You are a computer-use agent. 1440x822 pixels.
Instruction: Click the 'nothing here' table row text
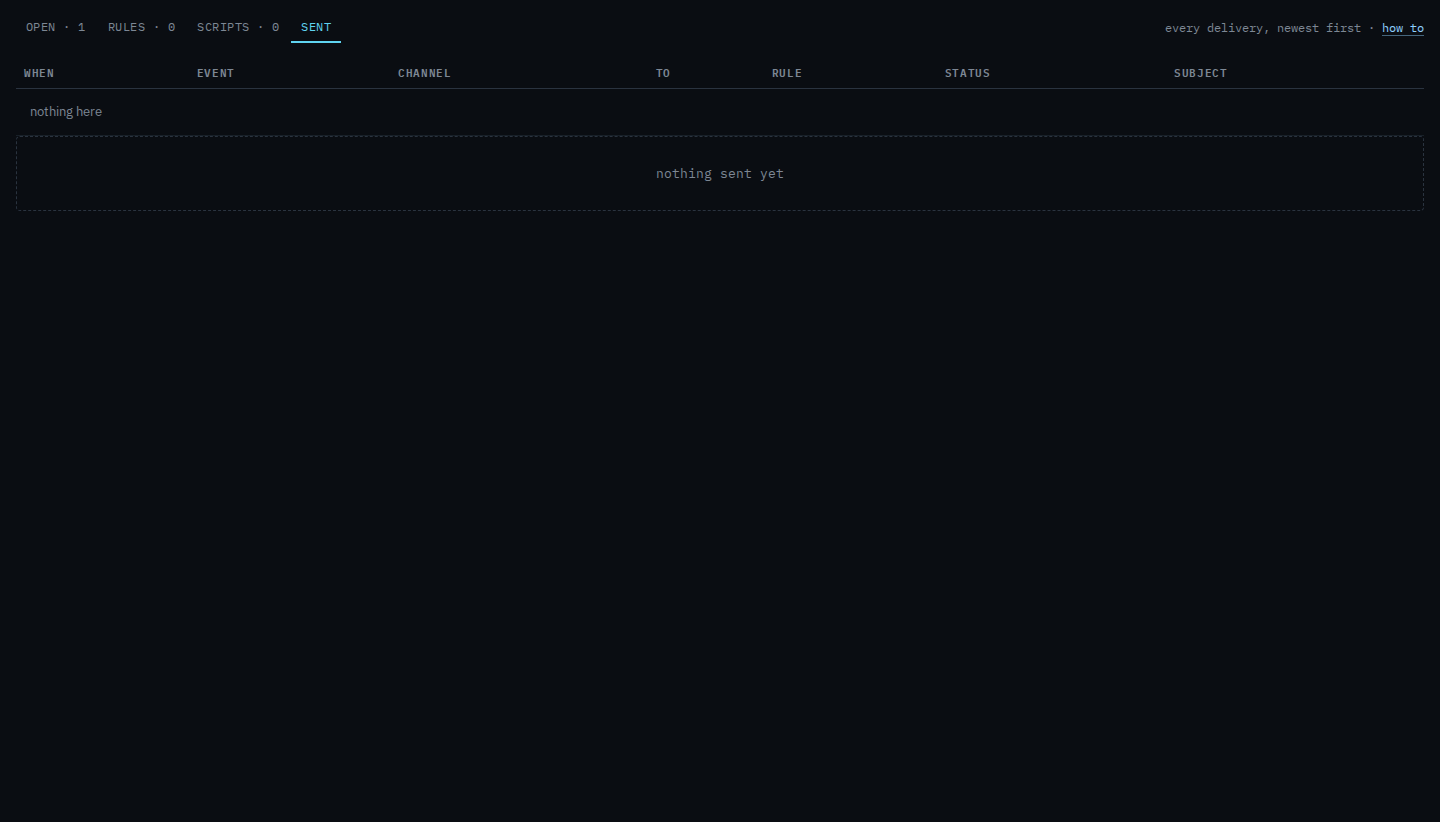tap(66, 112)
